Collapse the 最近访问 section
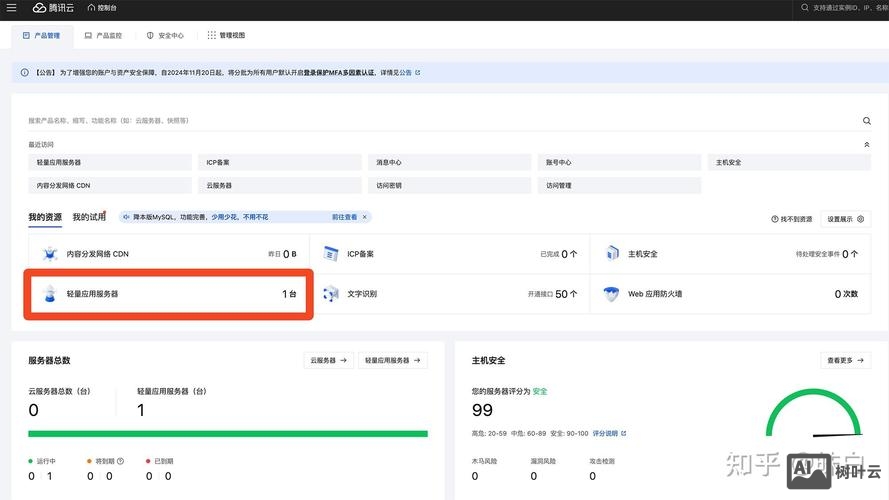 tap(866, 145)
